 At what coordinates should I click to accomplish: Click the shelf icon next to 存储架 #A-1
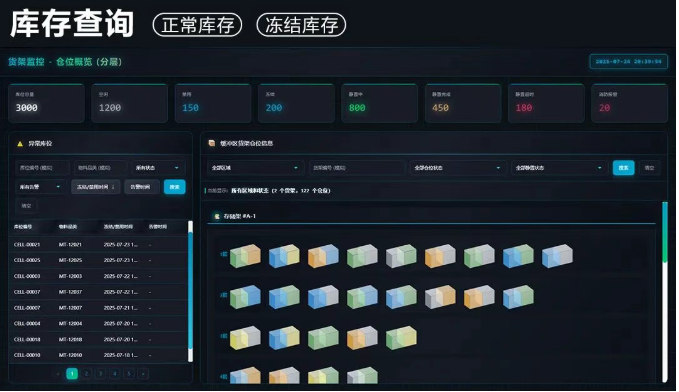tap(217, 216)
